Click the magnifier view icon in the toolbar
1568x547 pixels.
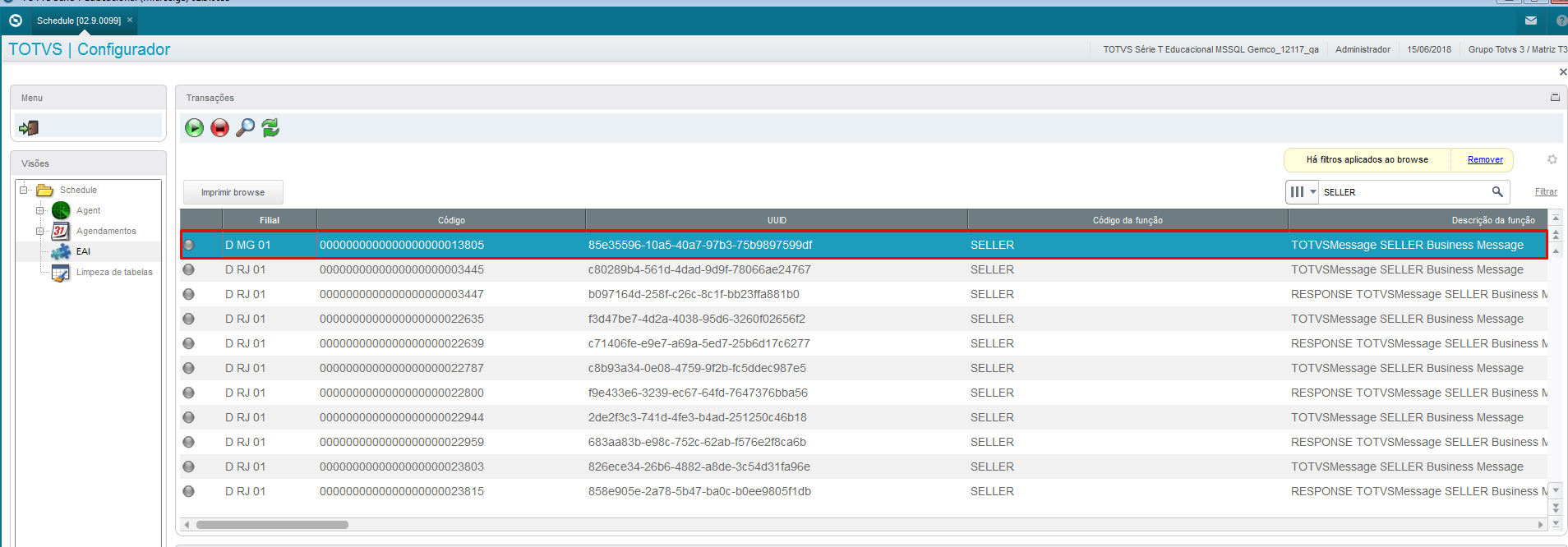pos(245,127)
